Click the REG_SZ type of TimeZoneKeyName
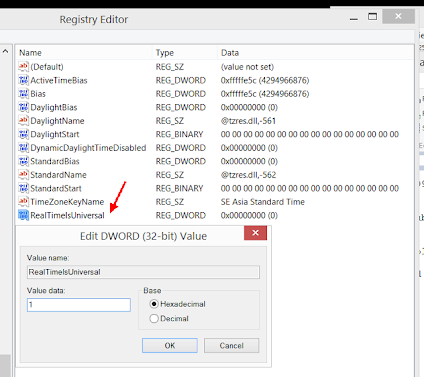 170,202
